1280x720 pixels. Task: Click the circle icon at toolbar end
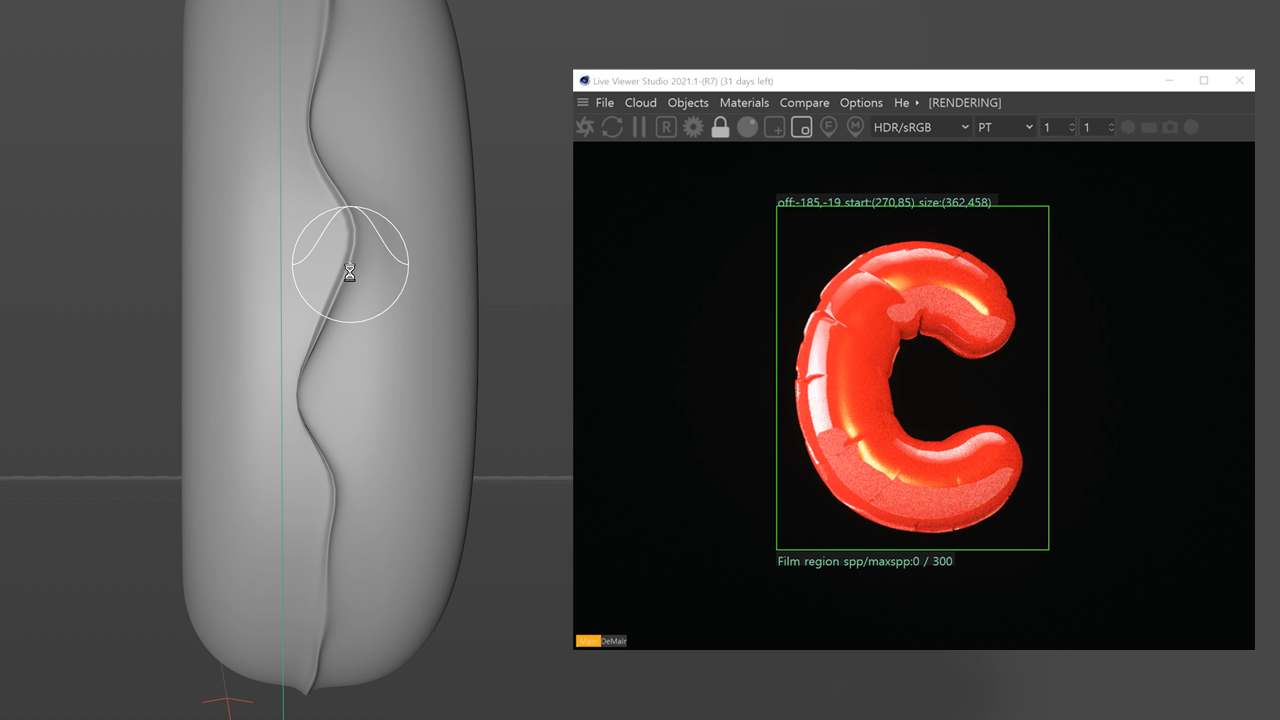[1191, 127]
